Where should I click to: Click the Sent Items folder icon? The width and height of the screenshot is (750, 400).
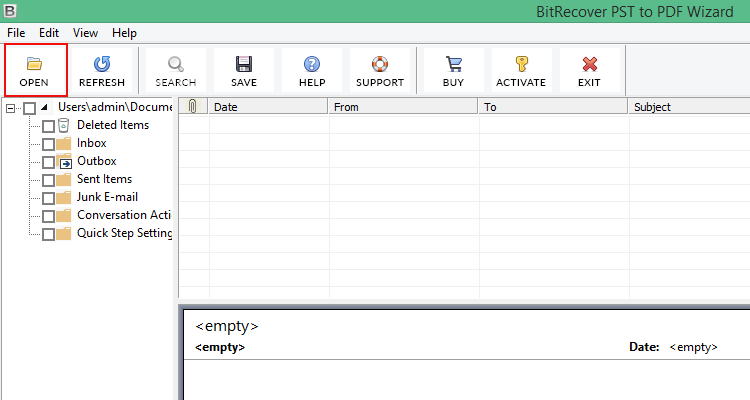click(63, 180)
